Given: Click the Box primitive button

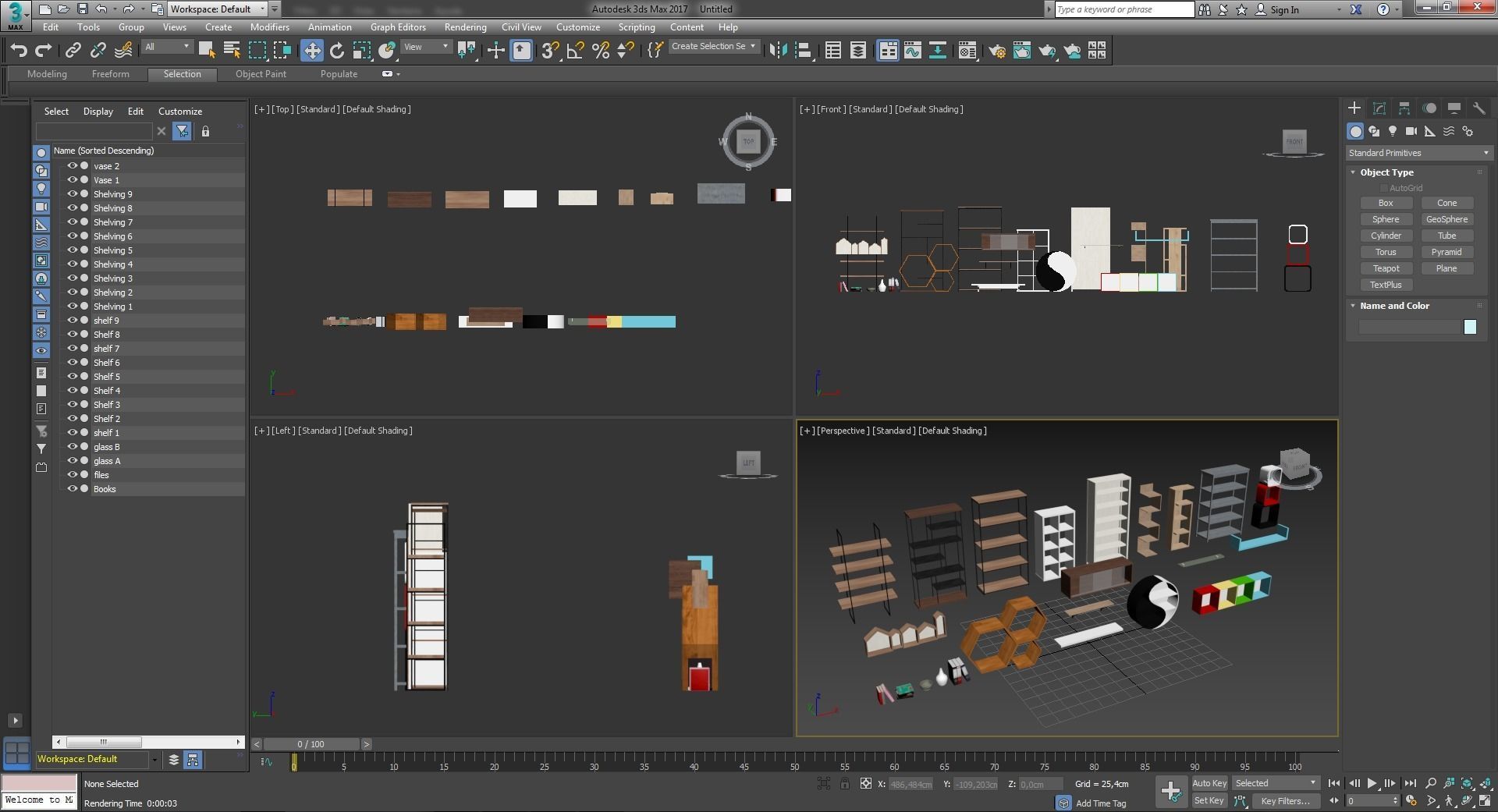Looking at the screenshot, I should (x=1386, y=203).
